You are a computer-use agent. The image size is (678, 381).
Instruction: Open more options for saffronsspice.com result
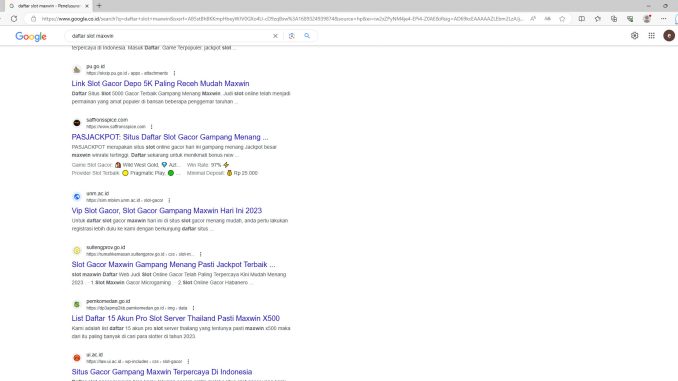coord(151,127)
